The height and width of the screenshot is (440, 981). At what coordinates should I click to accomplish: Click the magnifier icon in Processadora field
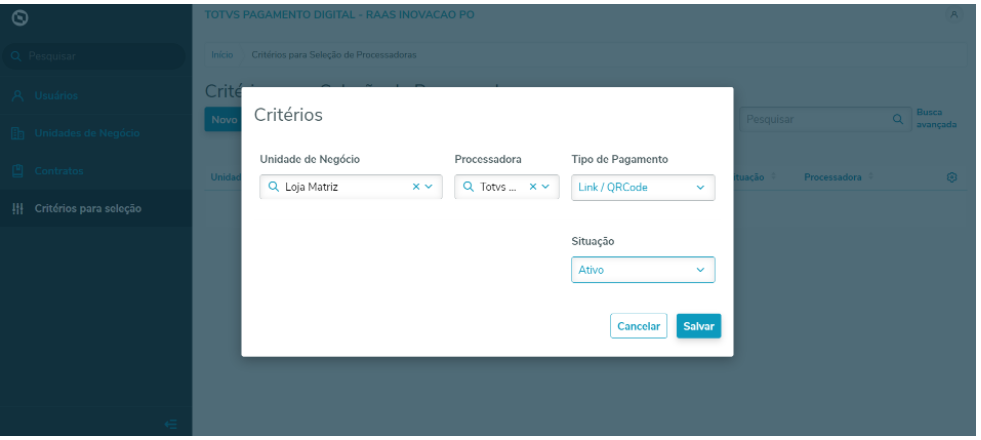[x=468, y=187]
